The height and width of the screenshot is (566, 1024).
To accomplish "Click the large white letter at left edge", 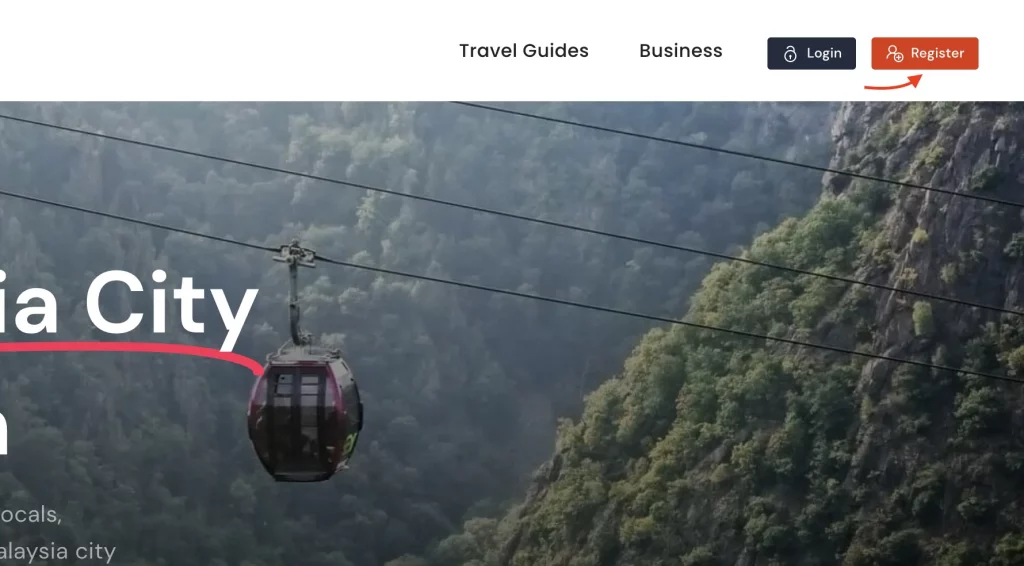I will 3,431.
